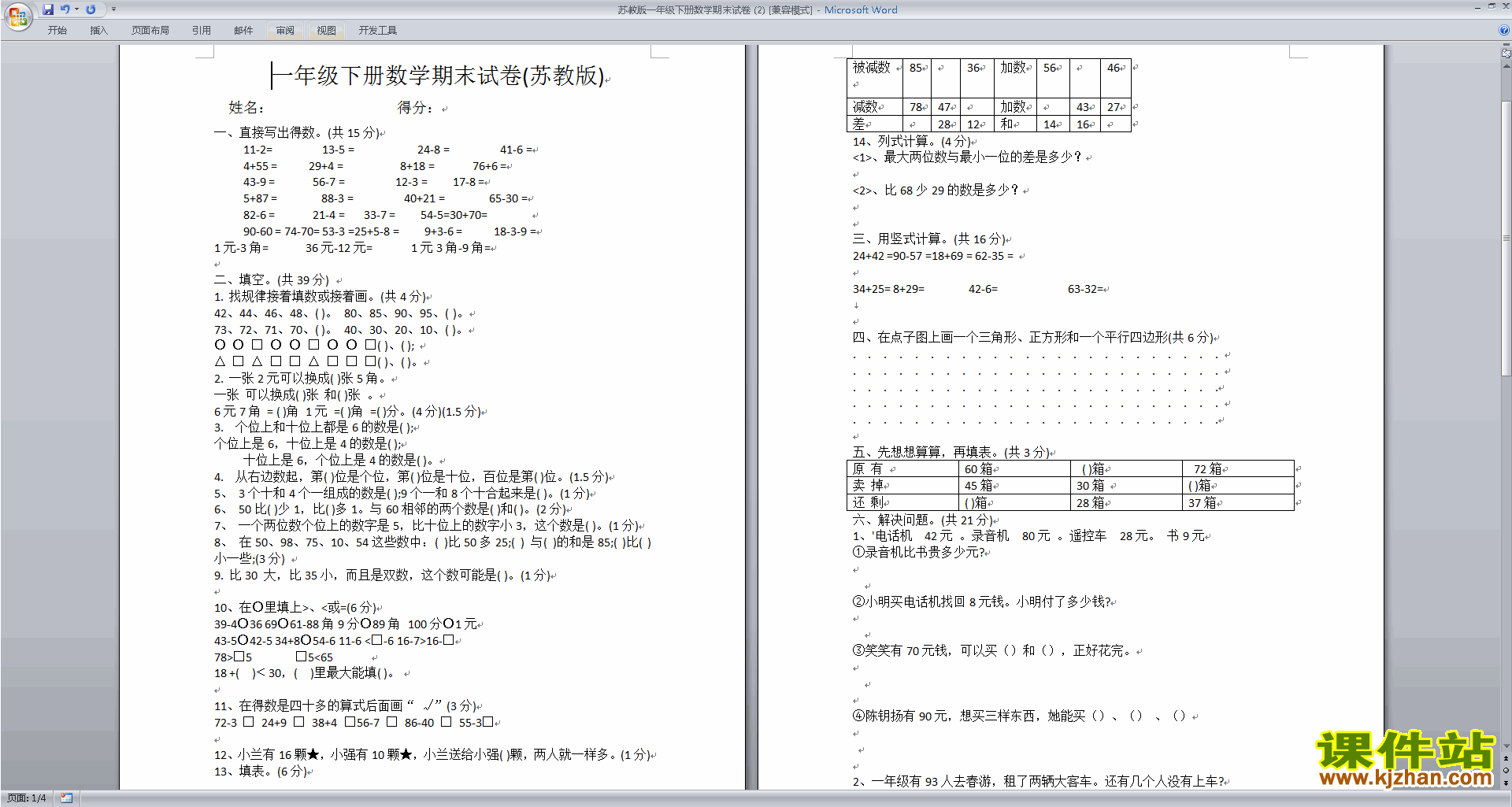The image size is (1512, 807).
Task: Open Select Browse Object button
Action: (1506, 771)
